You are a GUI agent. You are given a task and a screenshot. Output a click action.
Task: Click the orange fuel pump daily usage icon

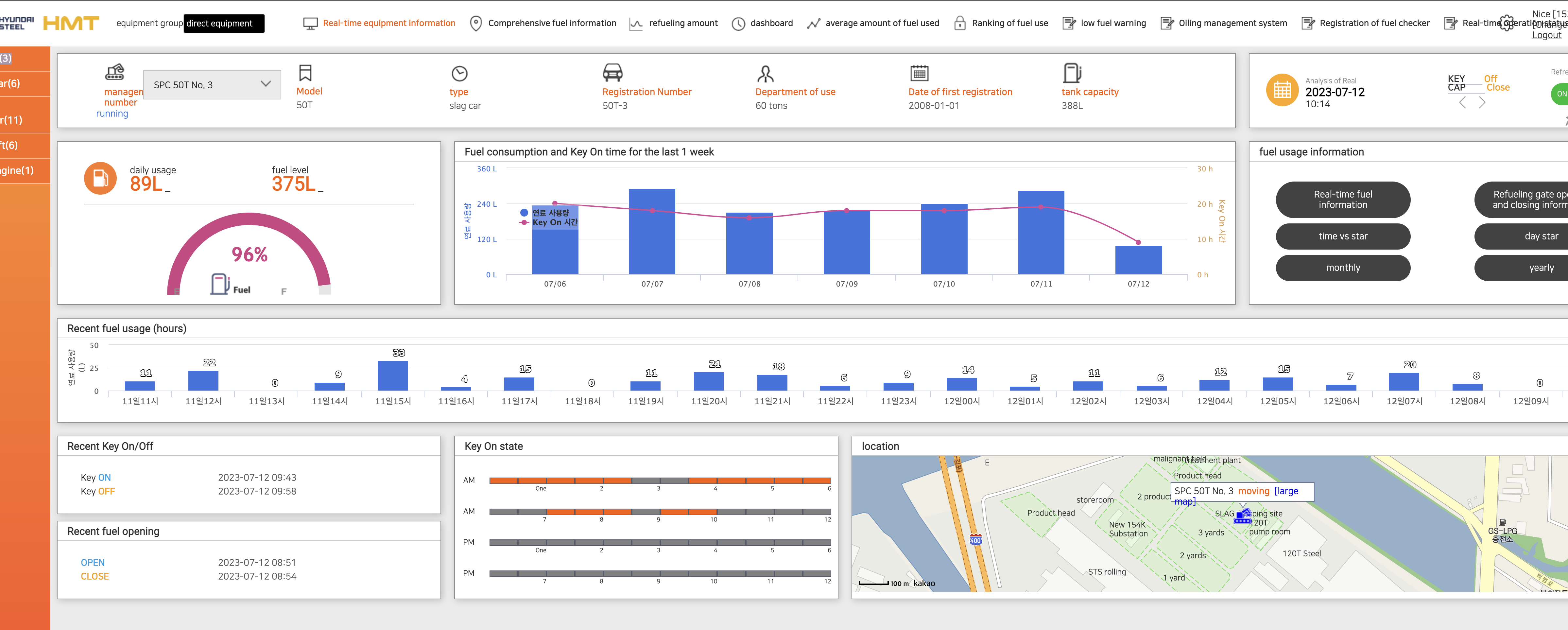pyautogui.click(x=100, y=178)
